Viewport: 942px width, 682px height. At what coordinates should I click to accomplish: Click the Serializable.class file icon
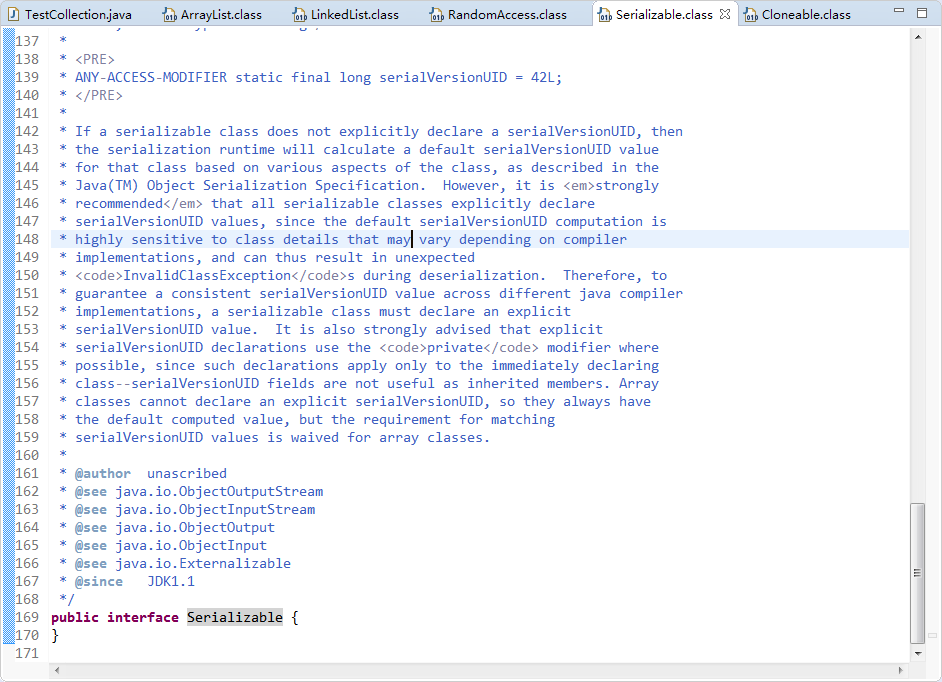pos(605,14)
